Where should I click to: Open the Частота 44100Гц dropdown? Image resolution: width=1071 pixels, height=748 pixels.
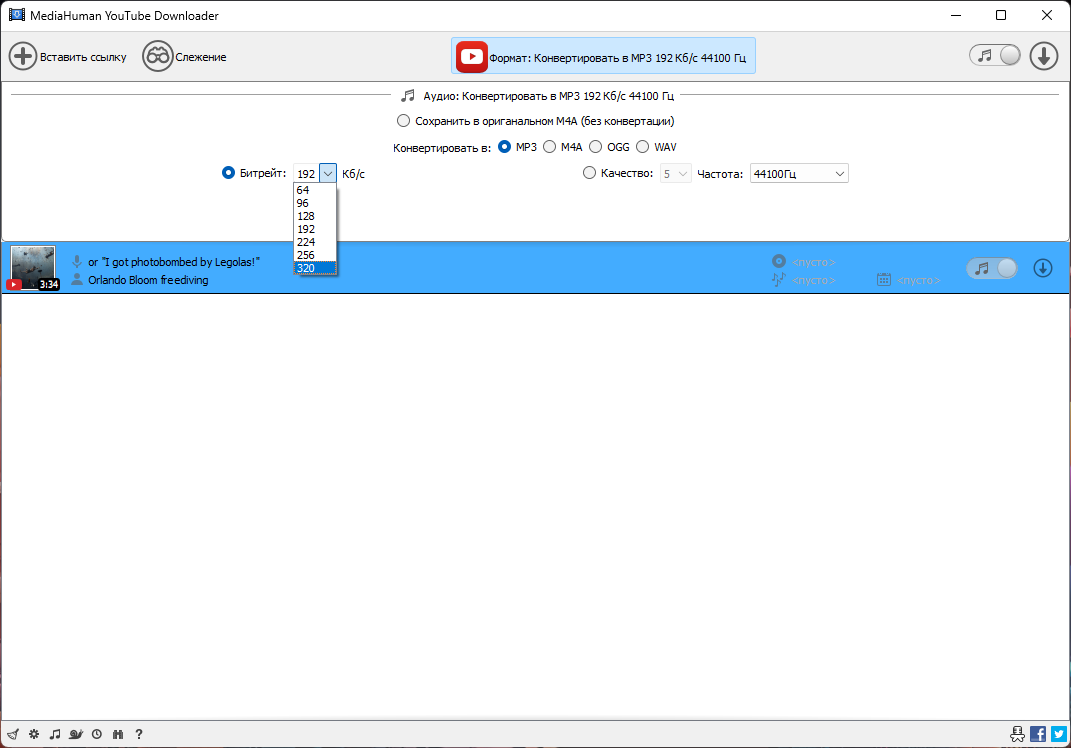point(799,174)
